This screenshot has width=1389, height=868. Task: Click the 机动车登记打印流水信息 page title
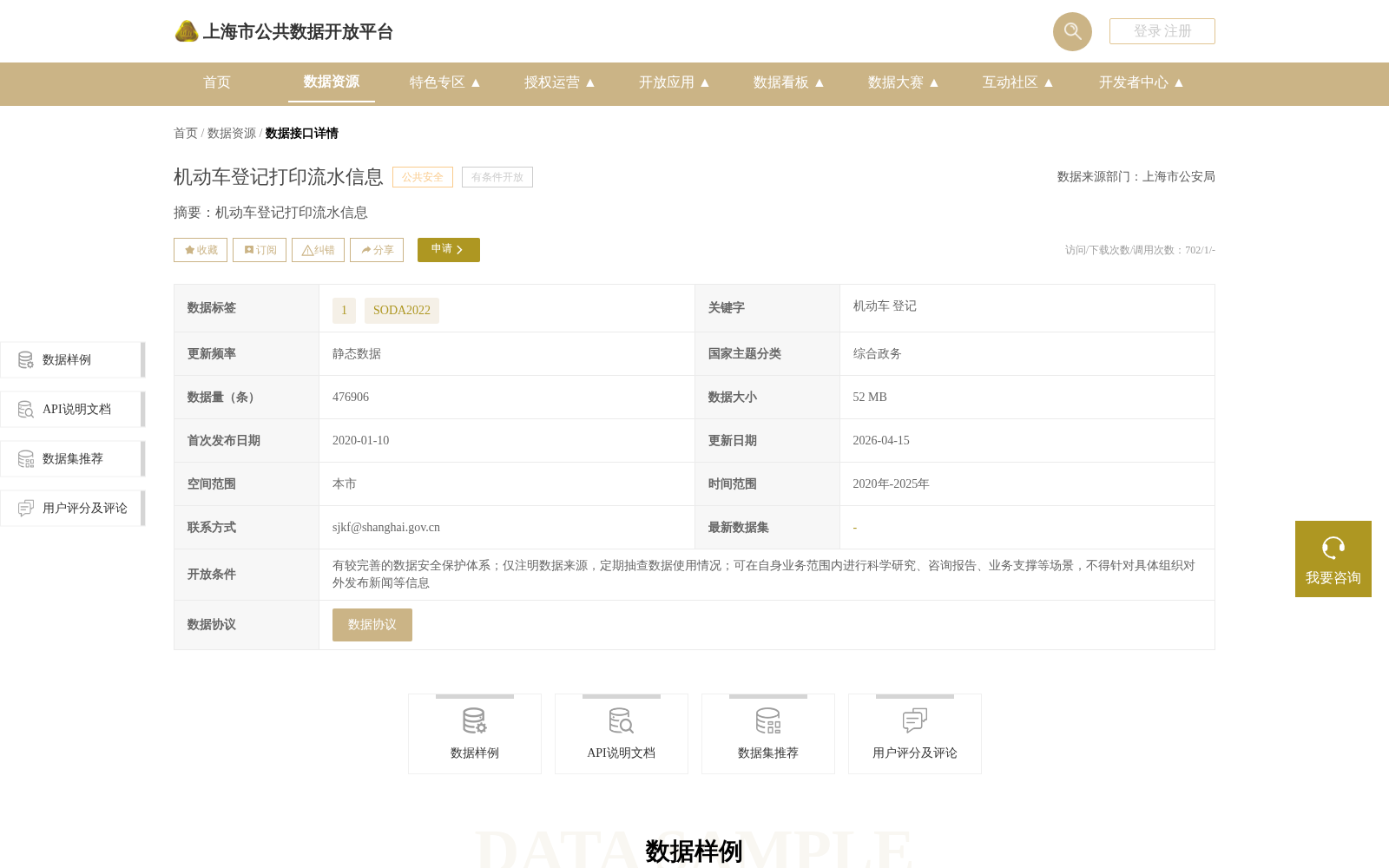click(x=279, y=177)
